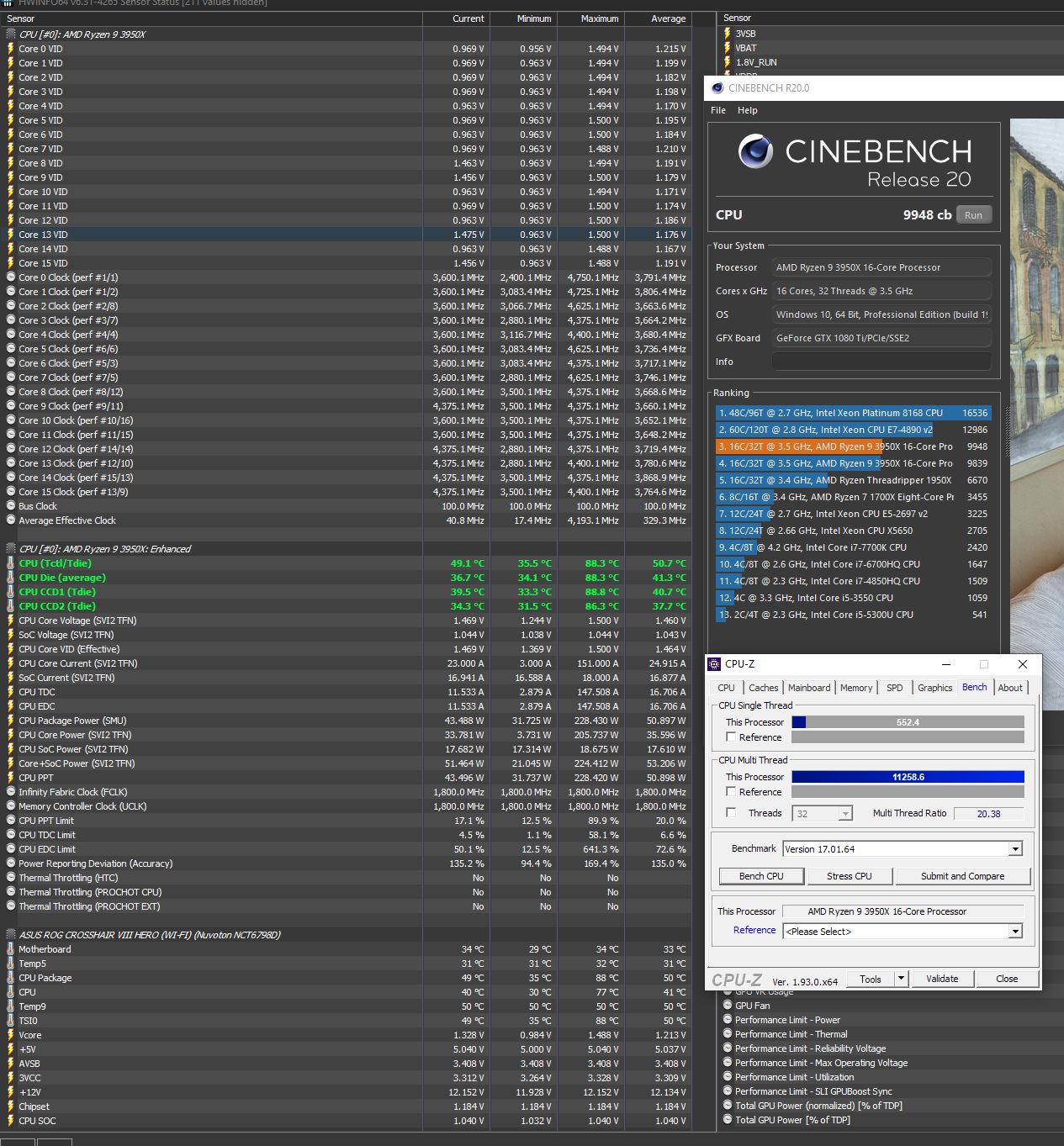
Task: Click the CPU-Z title bar icon
Action: 715,664
